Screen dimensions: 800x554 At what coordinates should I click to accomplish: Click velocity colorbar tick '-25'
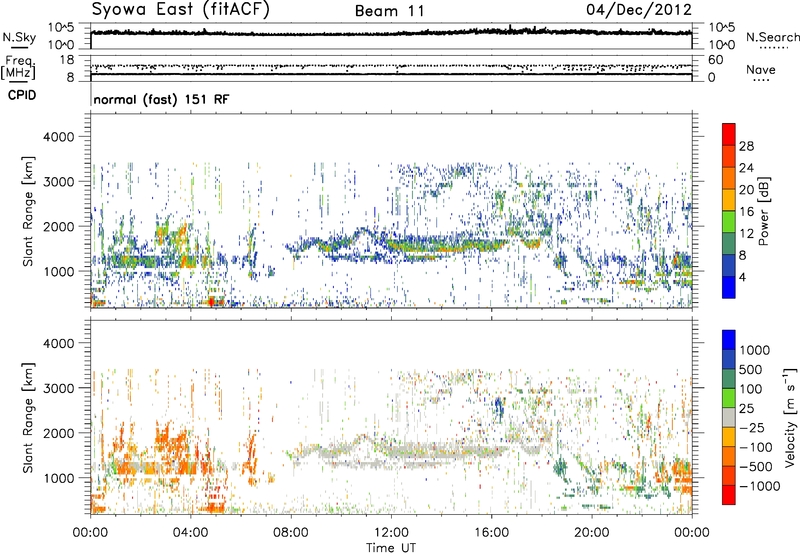tap(752, 427)
